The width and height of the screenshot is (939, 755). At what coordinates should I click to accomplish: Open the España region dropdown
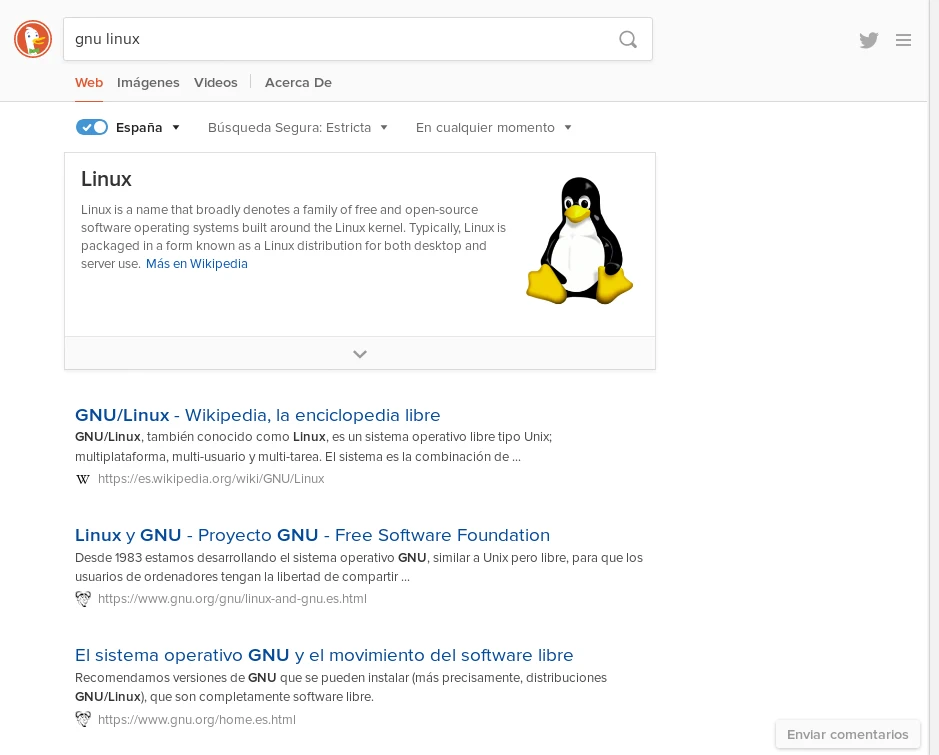(148, 127)
